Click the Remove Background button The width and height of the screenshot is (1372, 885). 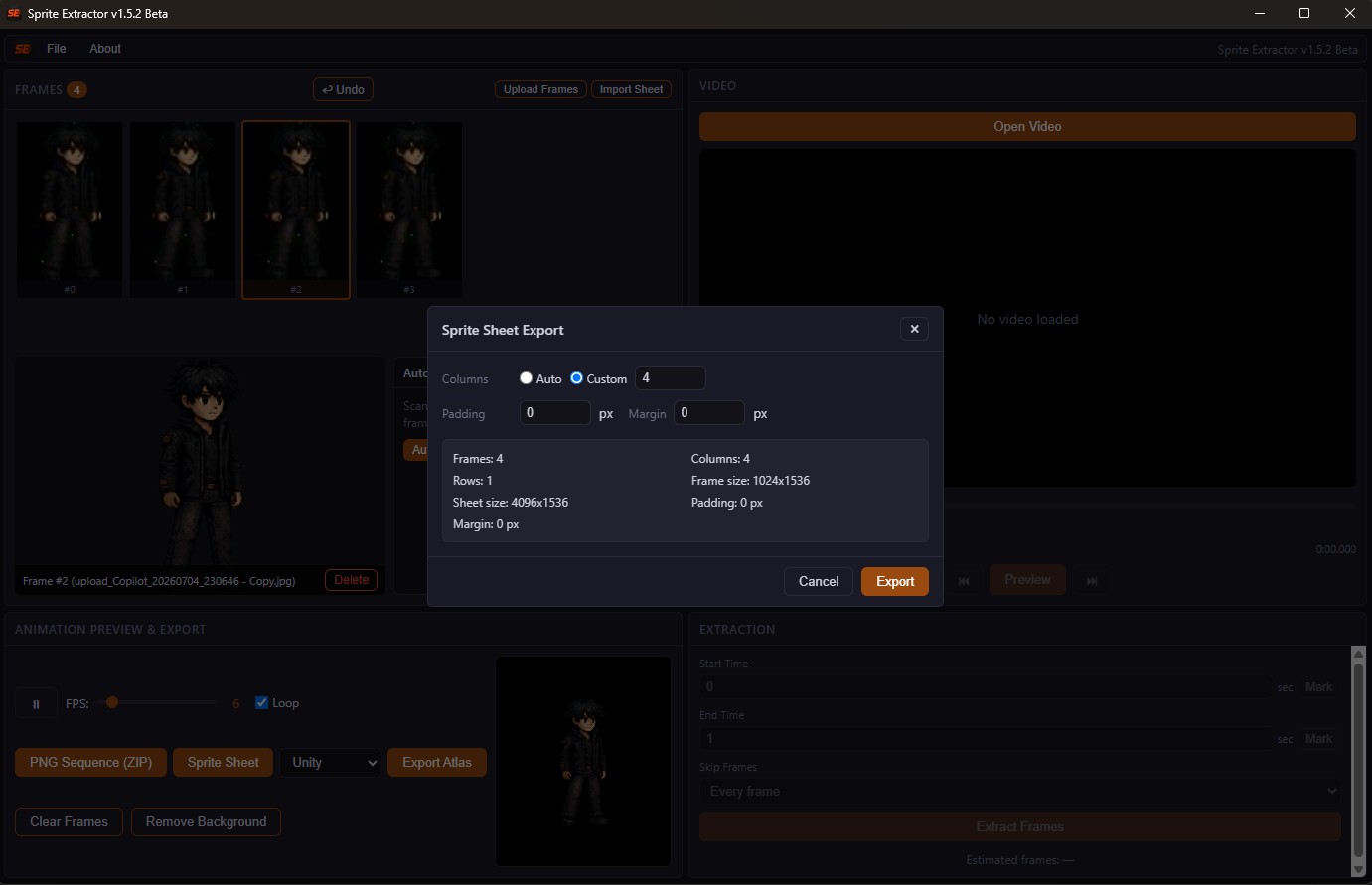206,821
